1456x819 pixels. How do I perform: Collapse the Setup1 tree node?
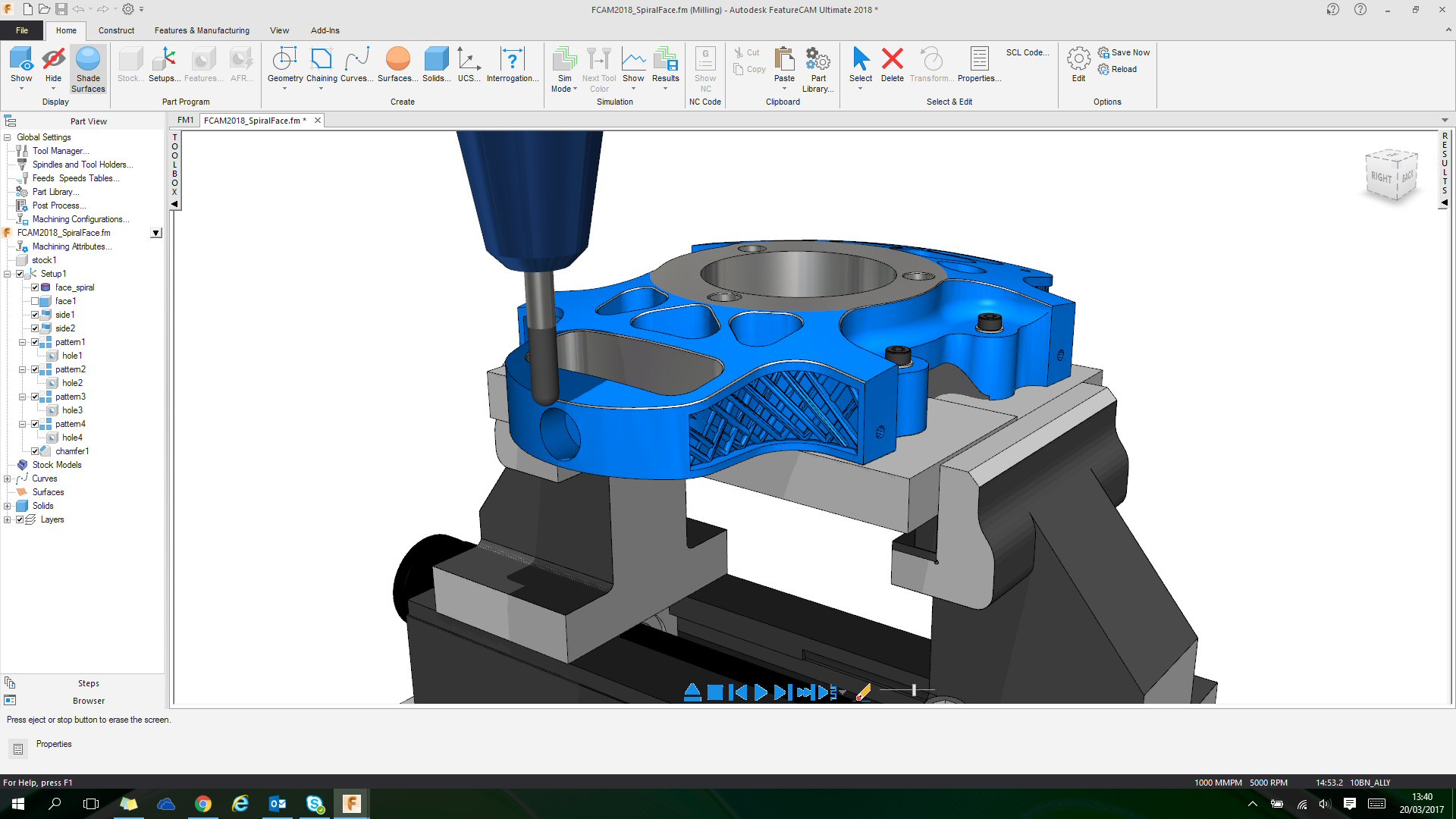(x=8, y=274)
